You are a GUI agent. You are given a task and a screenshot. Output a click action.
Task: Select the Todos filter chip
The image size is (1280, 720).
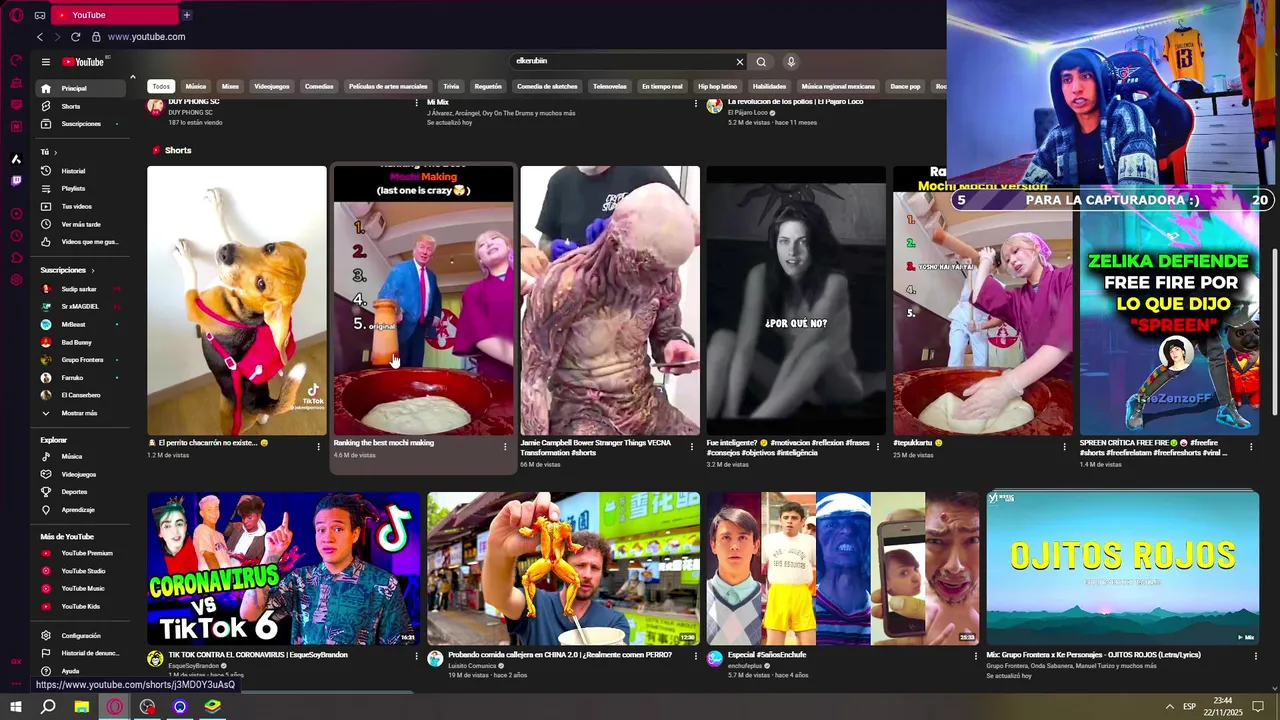coord(161,87)
